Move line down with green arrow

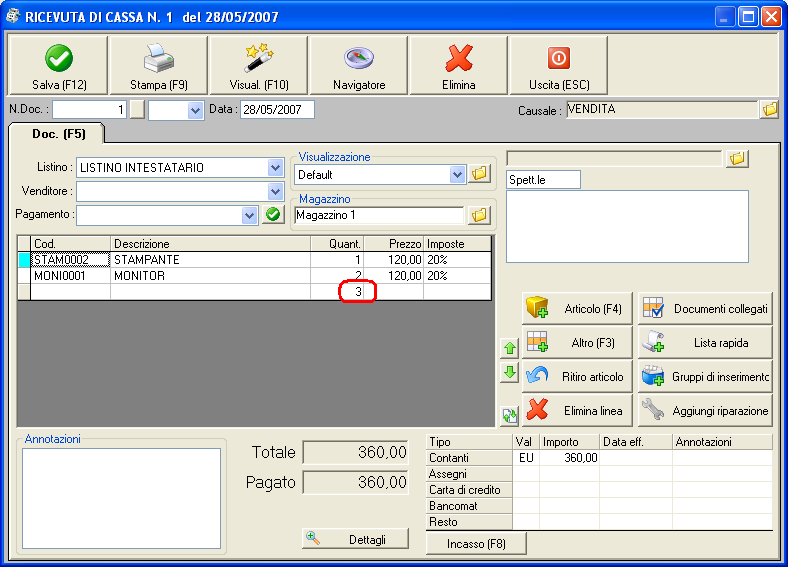(x=510, y=373)
